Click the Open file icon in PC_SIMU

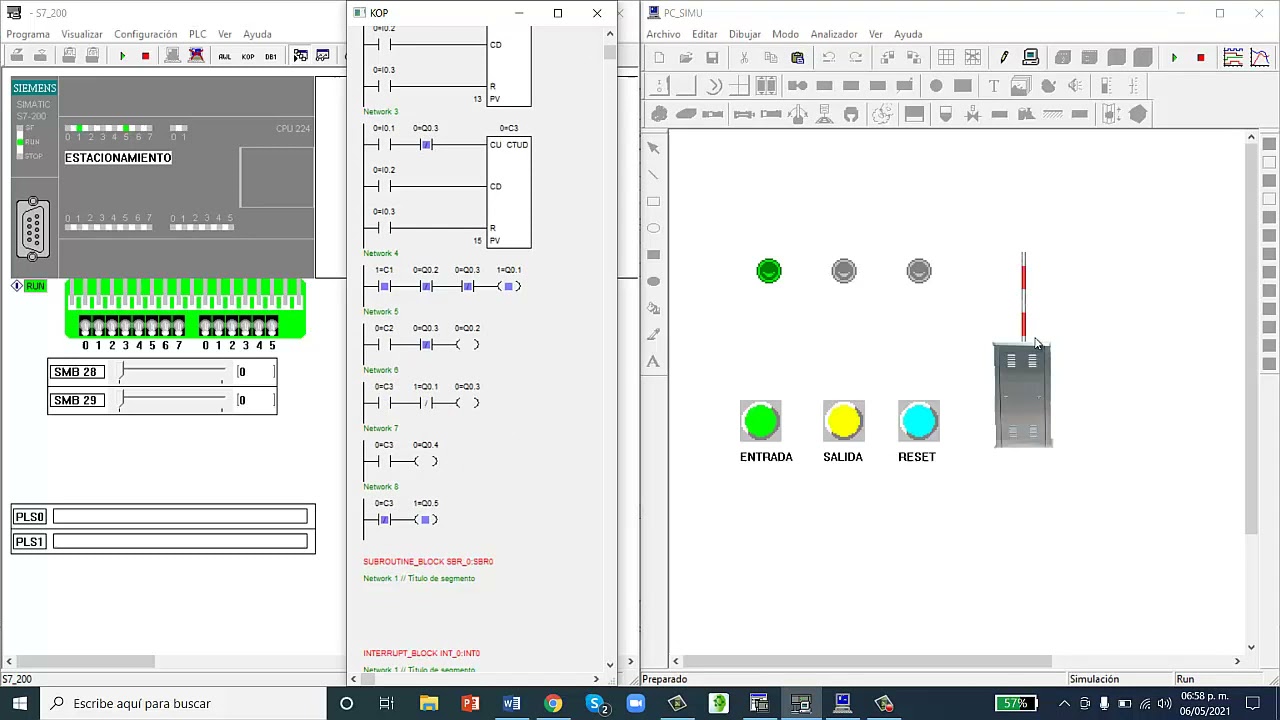(x=686, y=57)
